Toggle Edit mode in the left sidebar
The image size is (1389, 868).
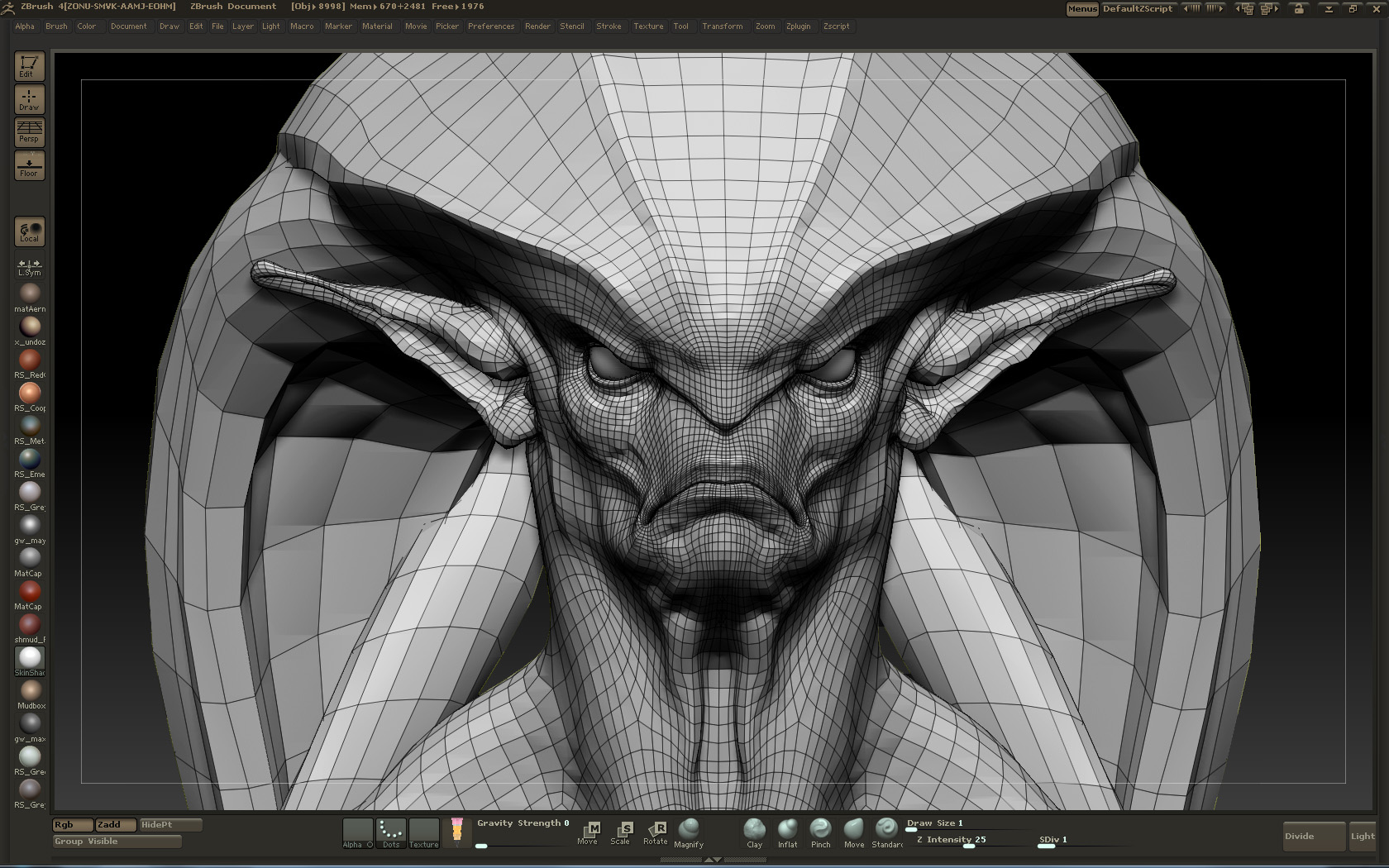click(x=29, y=66)
